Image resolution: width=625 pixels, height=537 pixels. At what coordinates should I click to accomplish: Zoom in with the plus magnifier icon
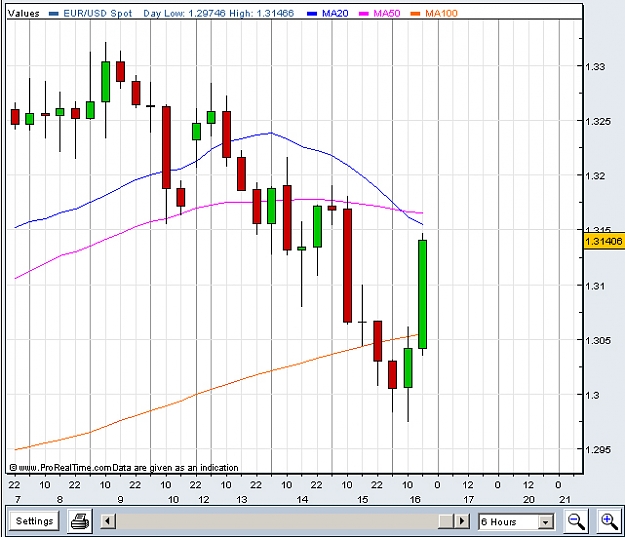point(609,521)
